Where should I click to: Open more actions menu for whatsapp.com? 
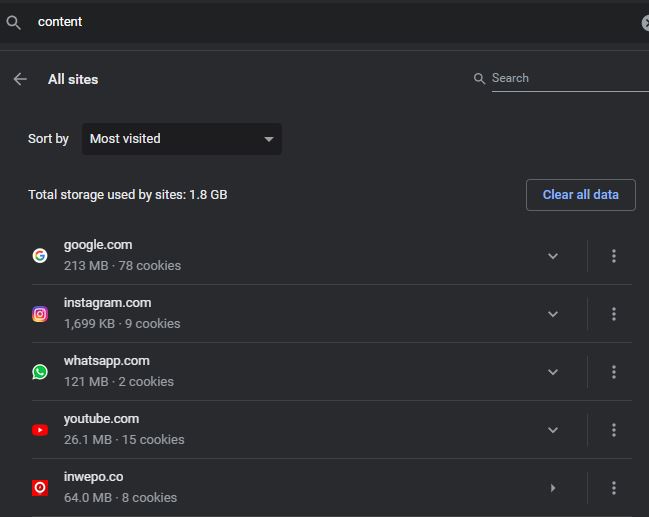[x=614, y=372]
